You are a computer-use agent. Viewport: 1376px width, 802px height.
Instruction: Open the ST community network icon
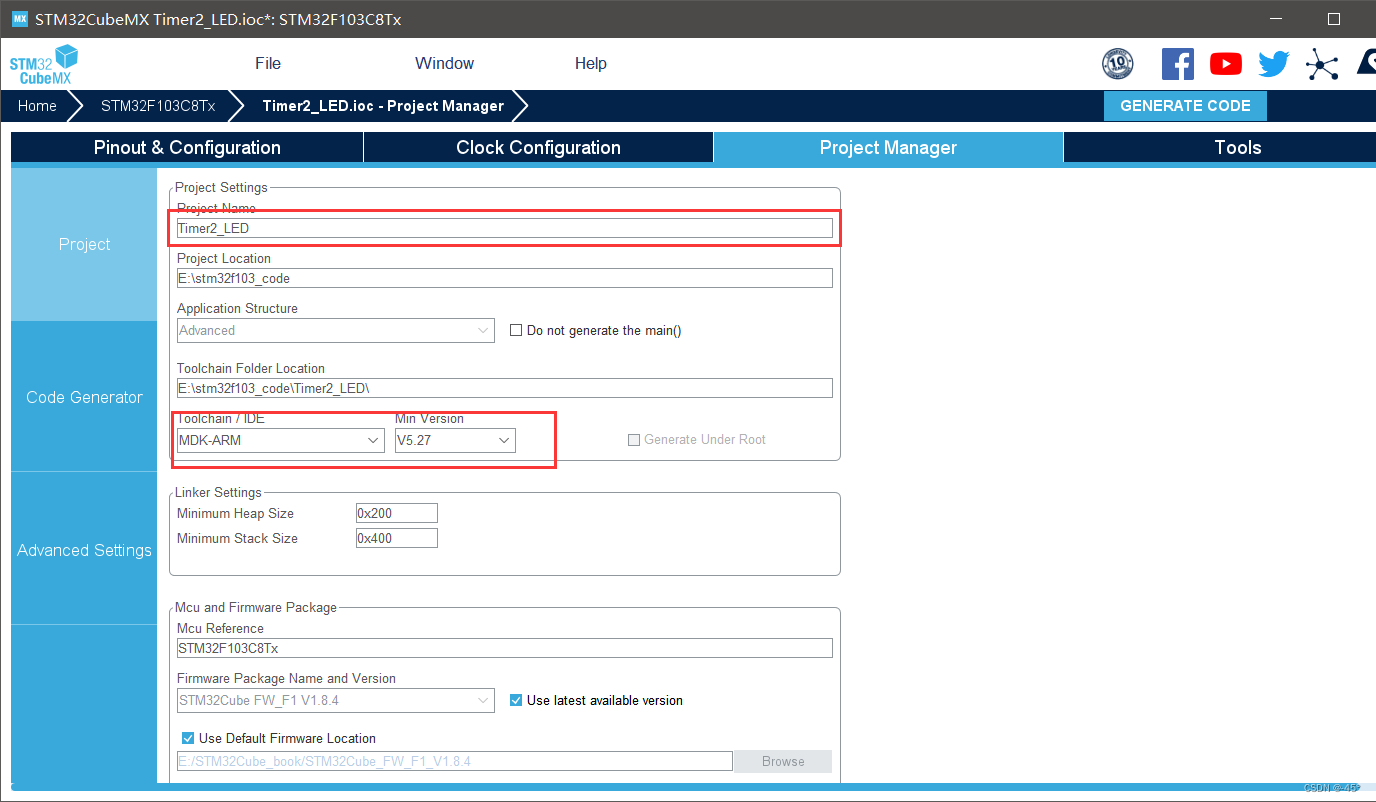[1322, 65]
